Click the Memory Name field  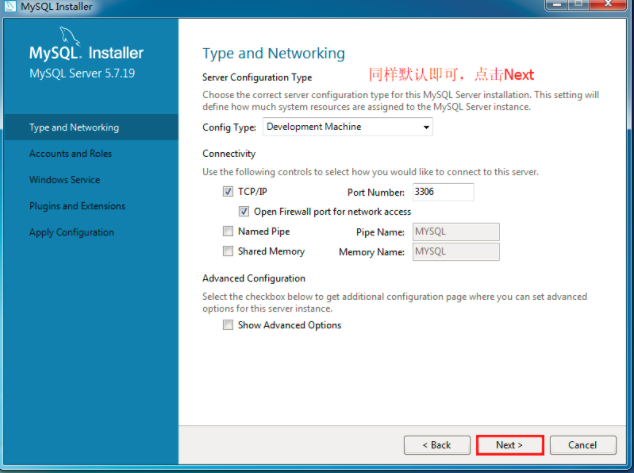(456, 251)
